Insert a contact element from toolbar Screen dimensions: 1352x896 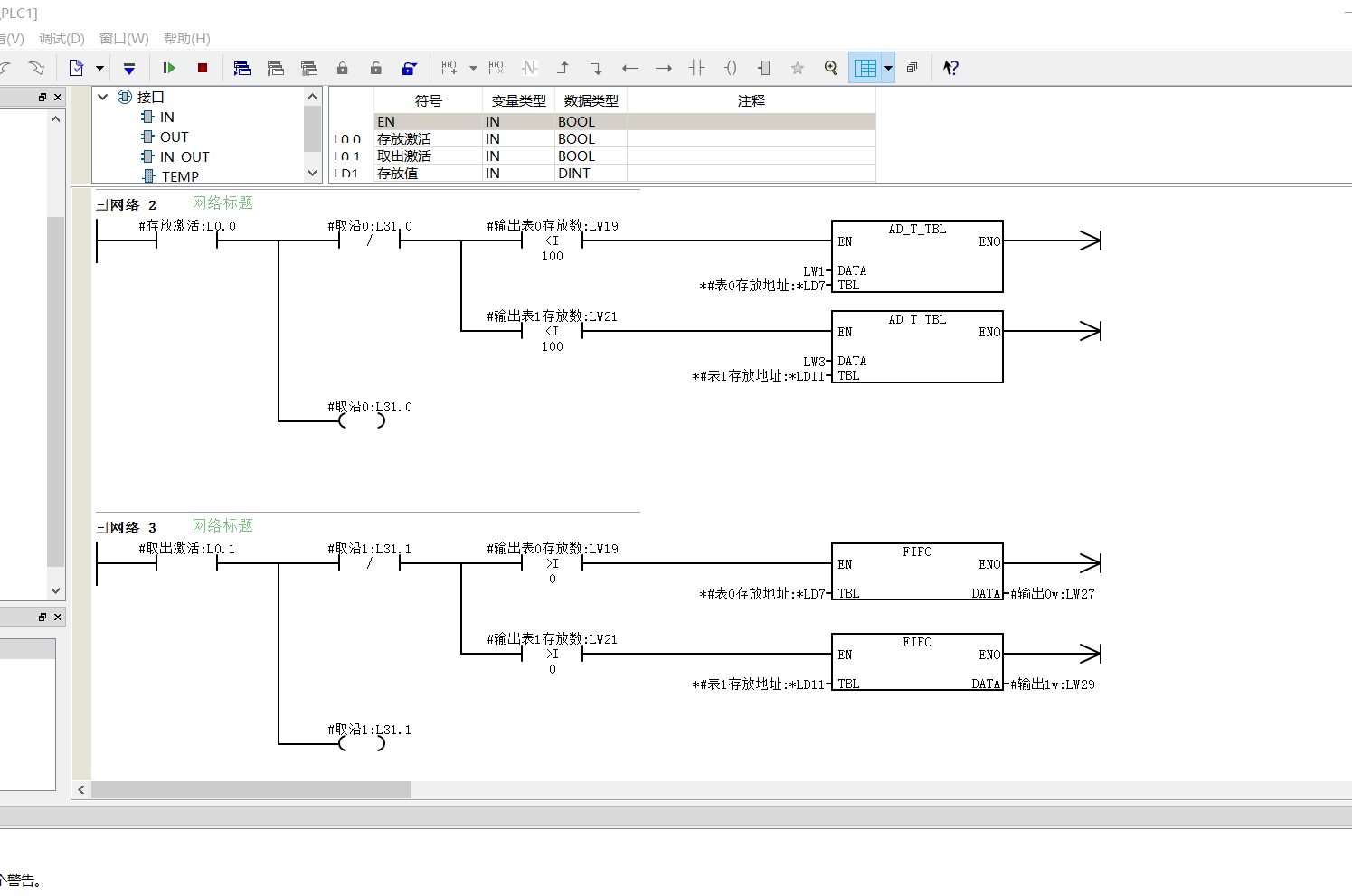pos(697,68)
